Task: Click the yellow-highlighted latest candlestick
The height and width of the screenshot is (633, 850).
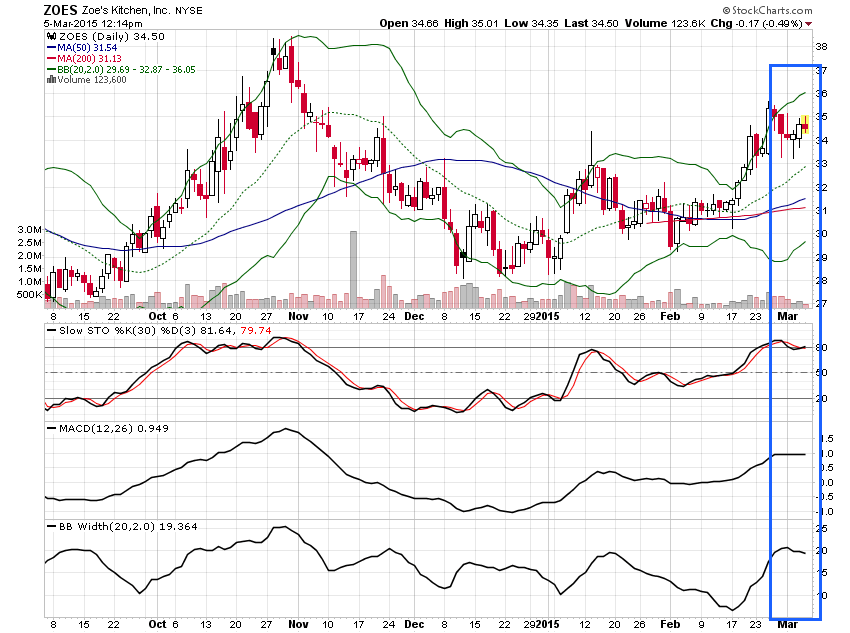Action: pyautogui.click(x=805, y=125)
